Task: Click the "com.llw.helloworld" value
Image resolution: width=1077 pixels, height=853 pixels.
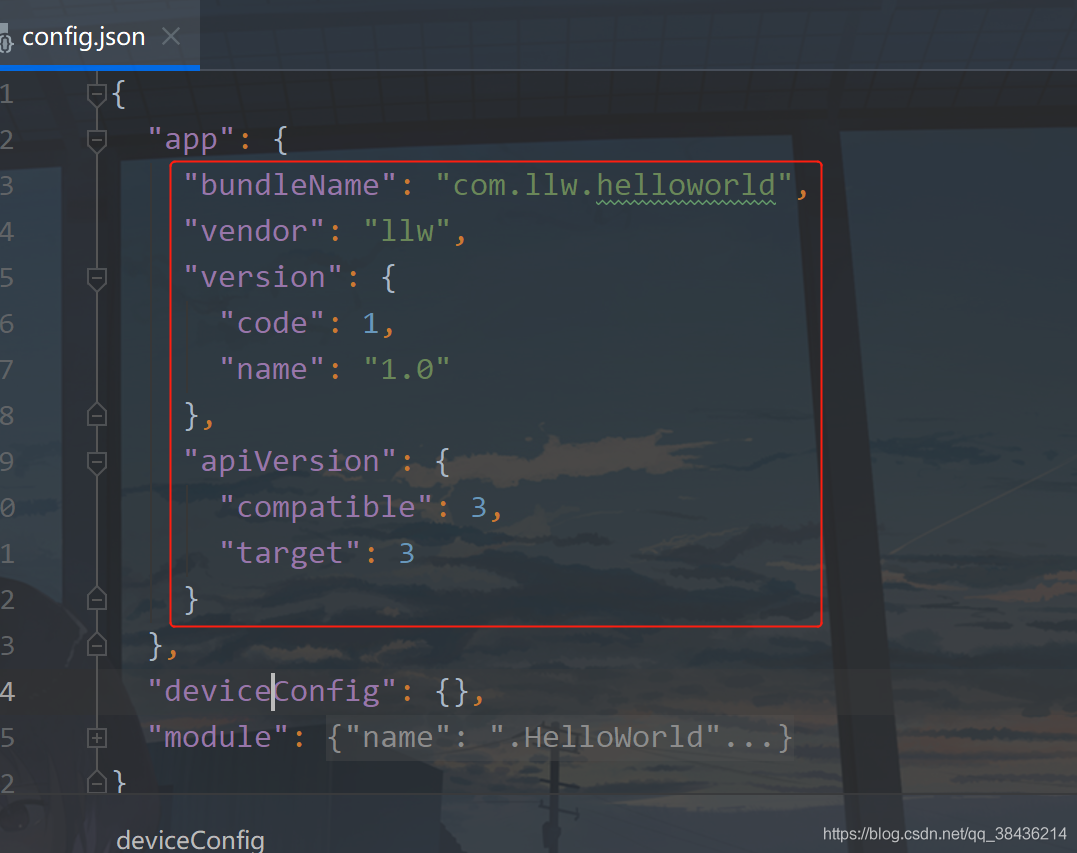Action: [x=614, y=185]
